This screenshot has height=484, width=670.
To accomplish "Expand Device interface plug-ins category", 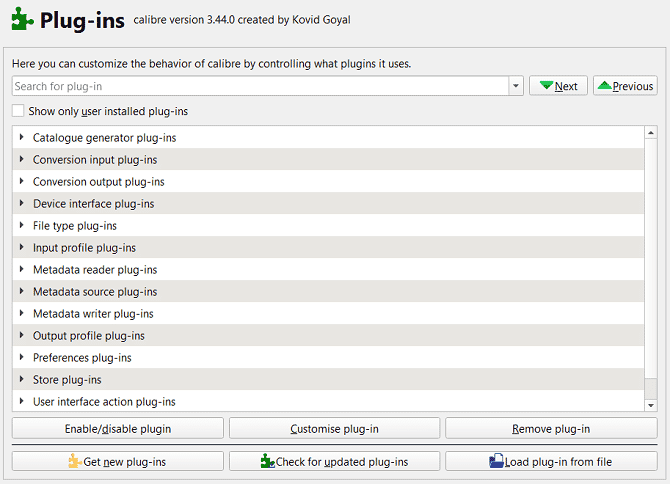I will pos(21,203).
